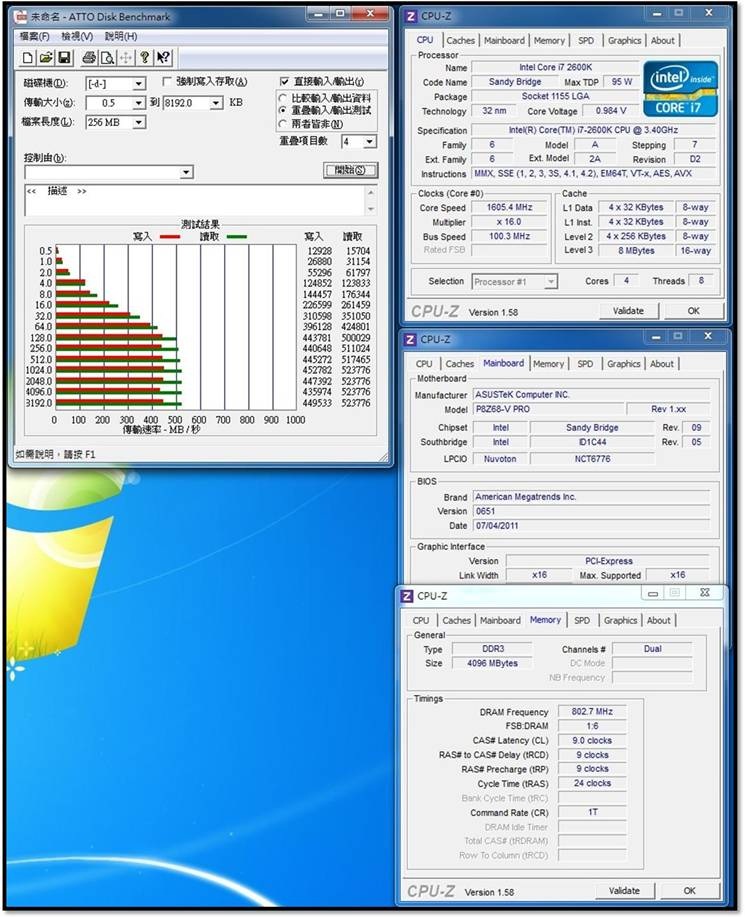Toggle the 強制寫入存取 checkbox
This screenshot has height=917, width=745.
(x=167, y=81)
